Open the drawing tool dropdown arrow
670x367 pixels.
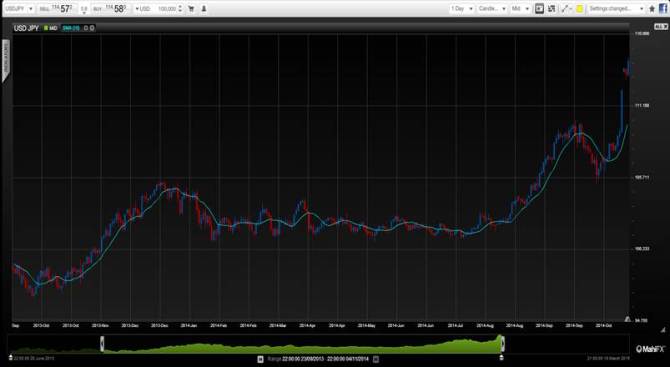[x=571, y=9]
